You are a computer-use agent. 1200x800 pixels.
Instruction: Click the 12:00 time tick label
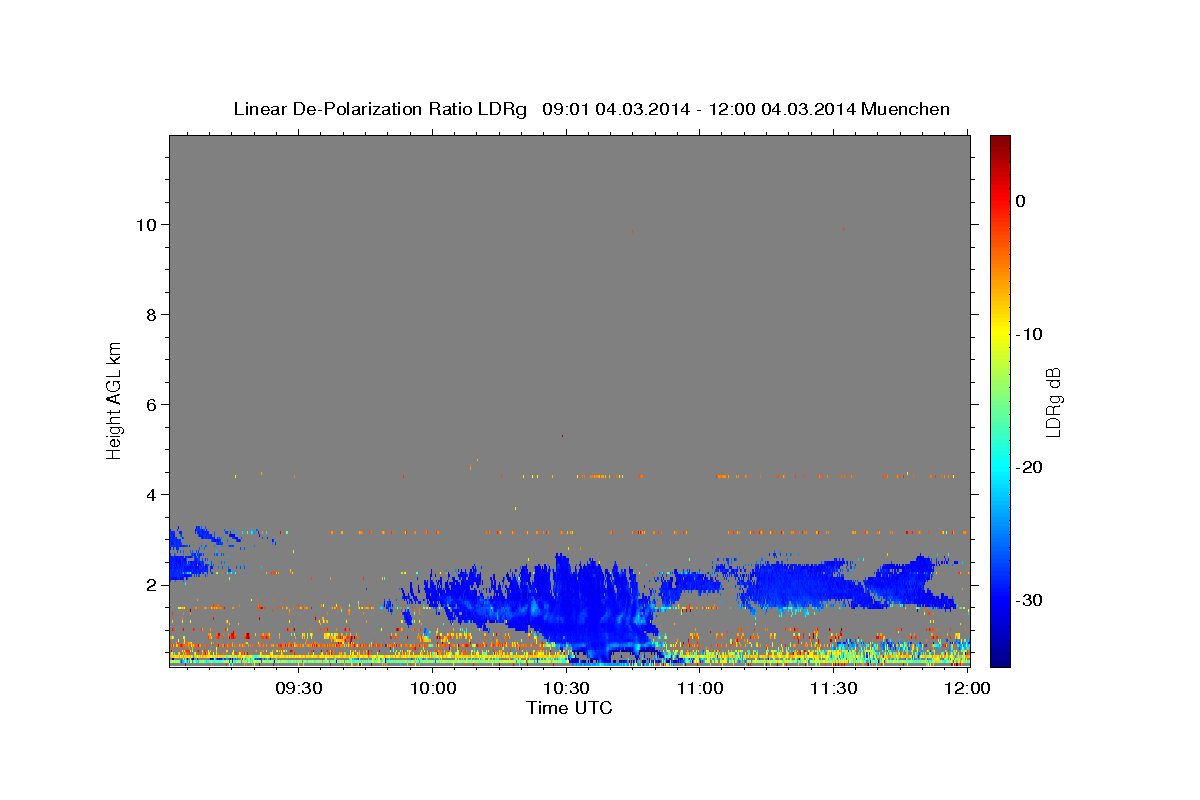pos(966,688)
